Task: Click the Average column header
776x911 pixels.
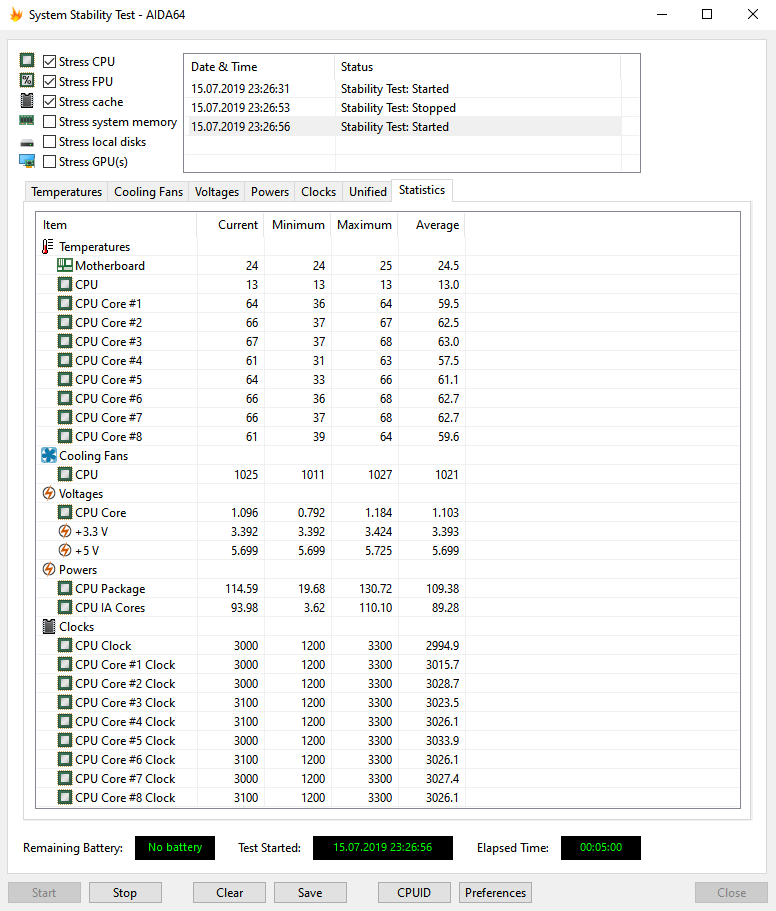Action: (431, 225)
